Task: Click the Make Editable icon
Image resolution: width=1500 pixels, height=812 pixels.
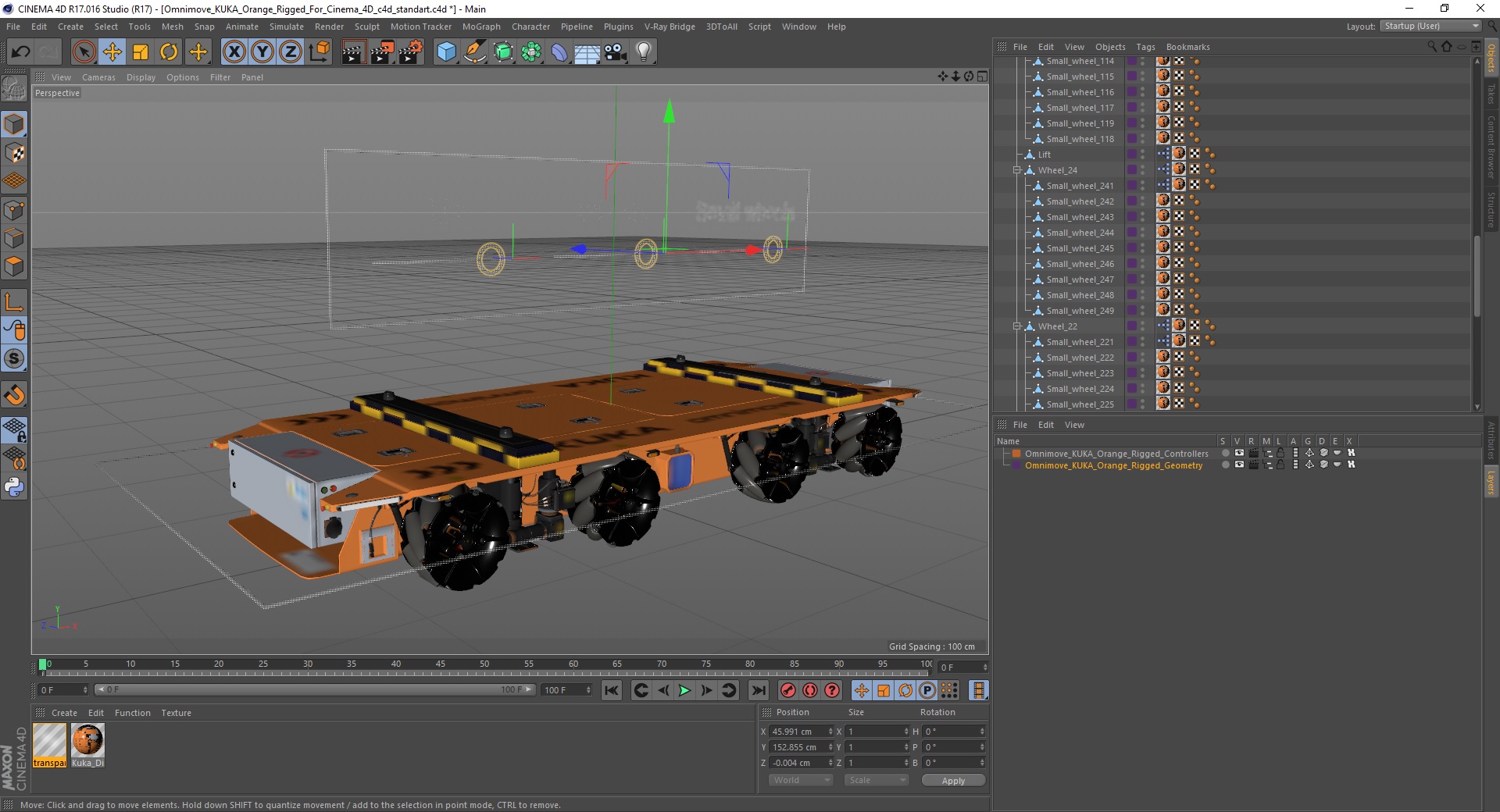Action: (x=14, y=89)
